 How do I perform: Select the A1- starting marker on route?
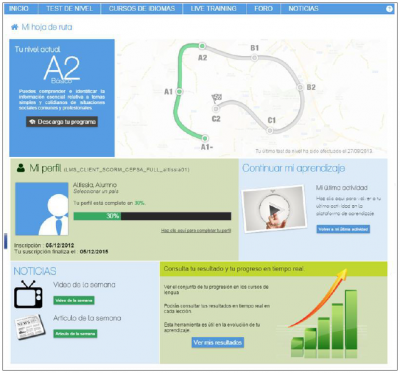pos(205,138)
